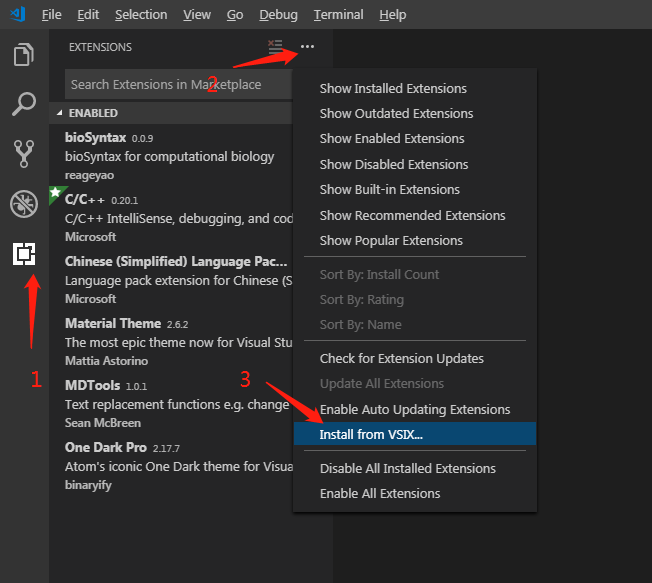The width and height of the screenshot is (652, 583).
Task: Choose Show Built-in Extensions
Action: (x=415, y=190)
